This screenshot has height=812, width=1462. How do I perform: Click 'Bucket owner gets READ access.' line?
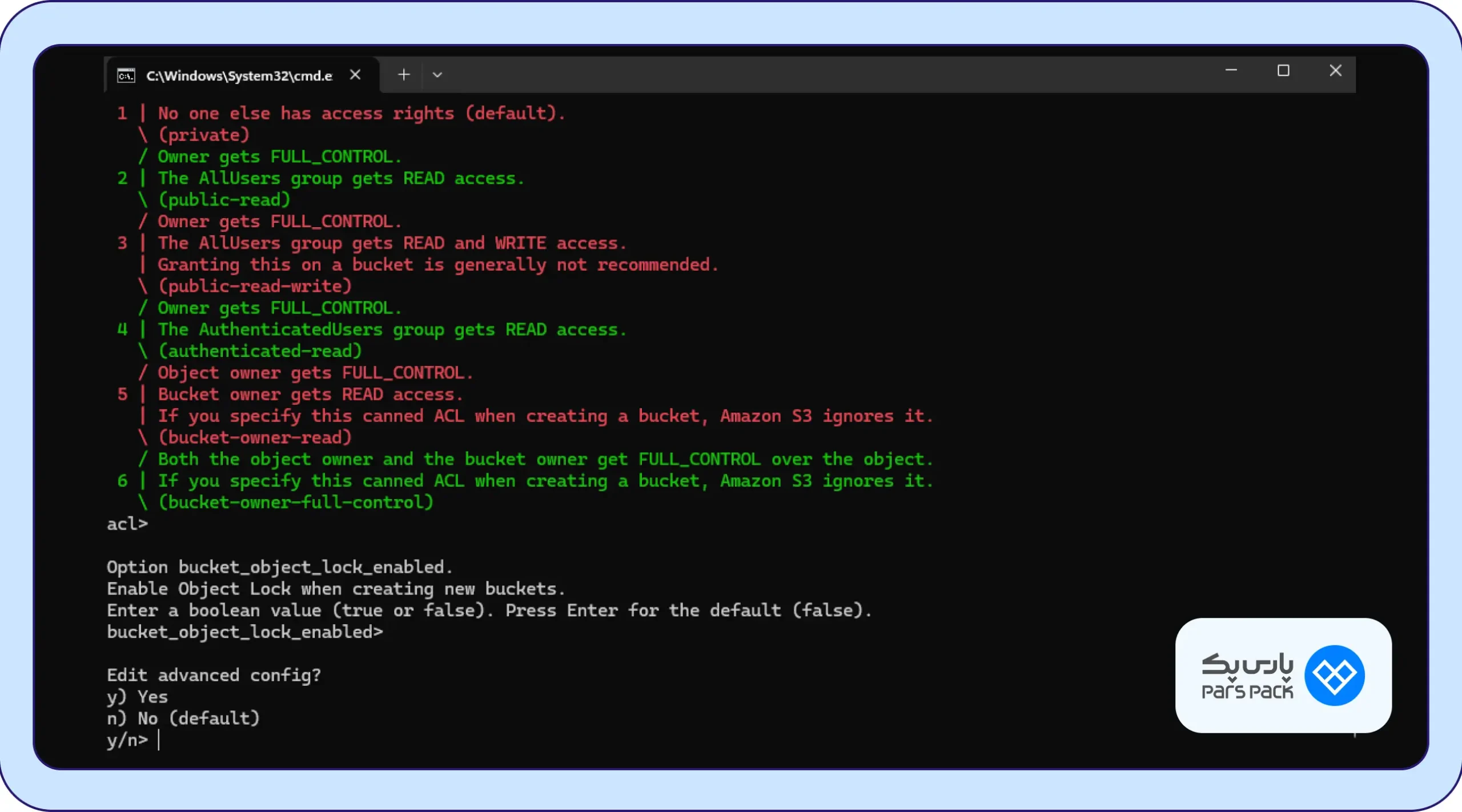click(x=311, y=395)
